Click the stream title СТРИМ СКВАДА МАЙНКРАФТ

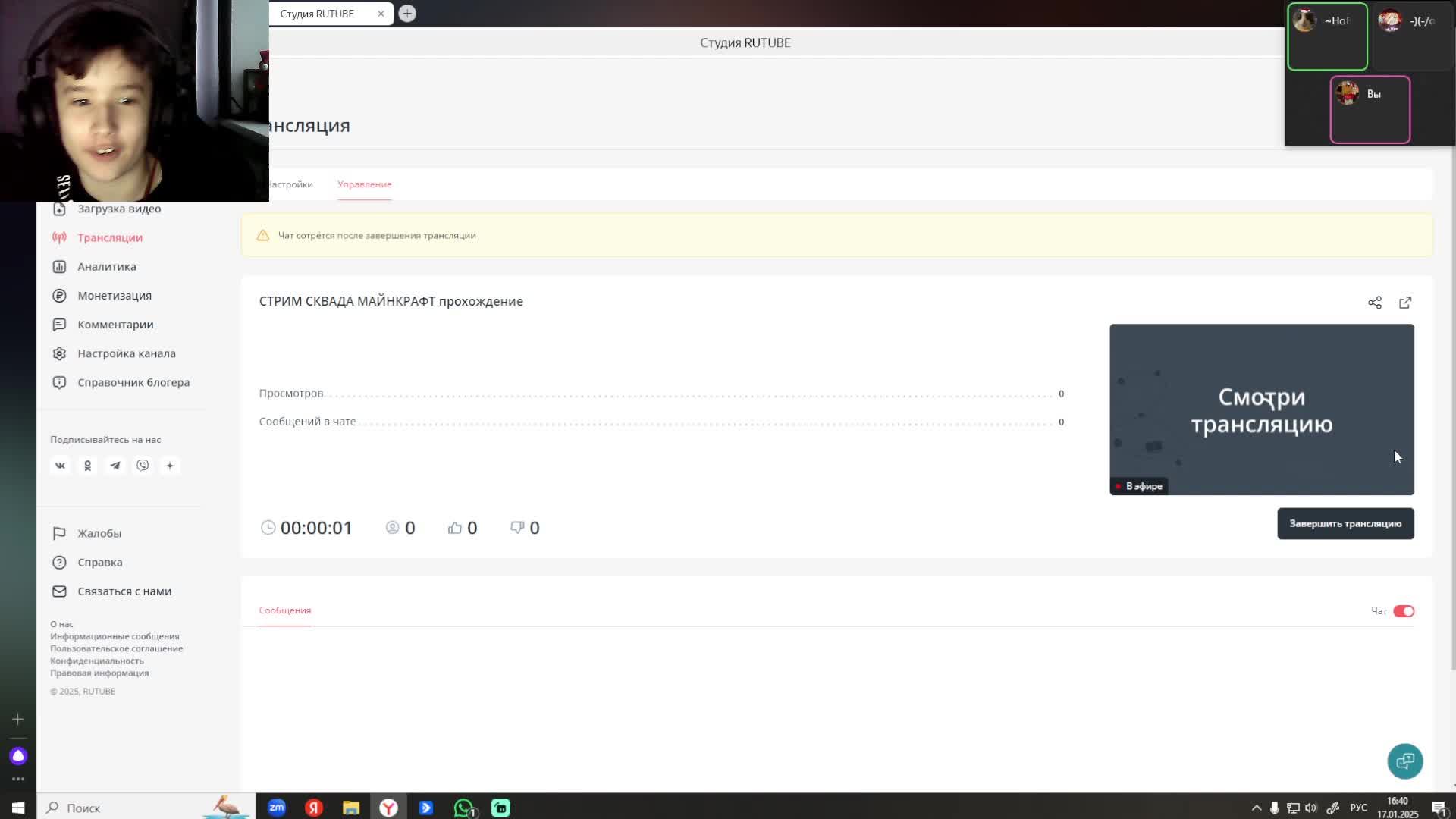(391, 301)
